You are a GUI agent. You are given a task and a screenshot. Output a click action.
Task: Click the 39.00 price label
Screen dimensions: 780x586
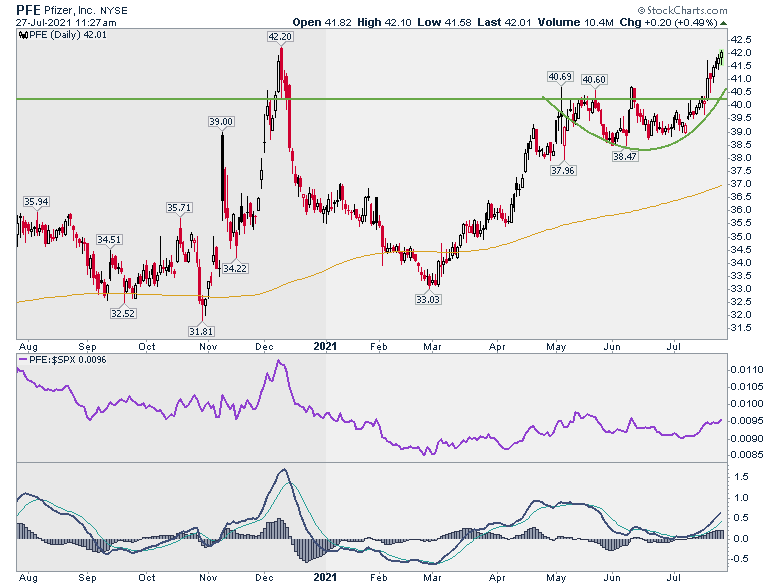[x=220, y=122]
